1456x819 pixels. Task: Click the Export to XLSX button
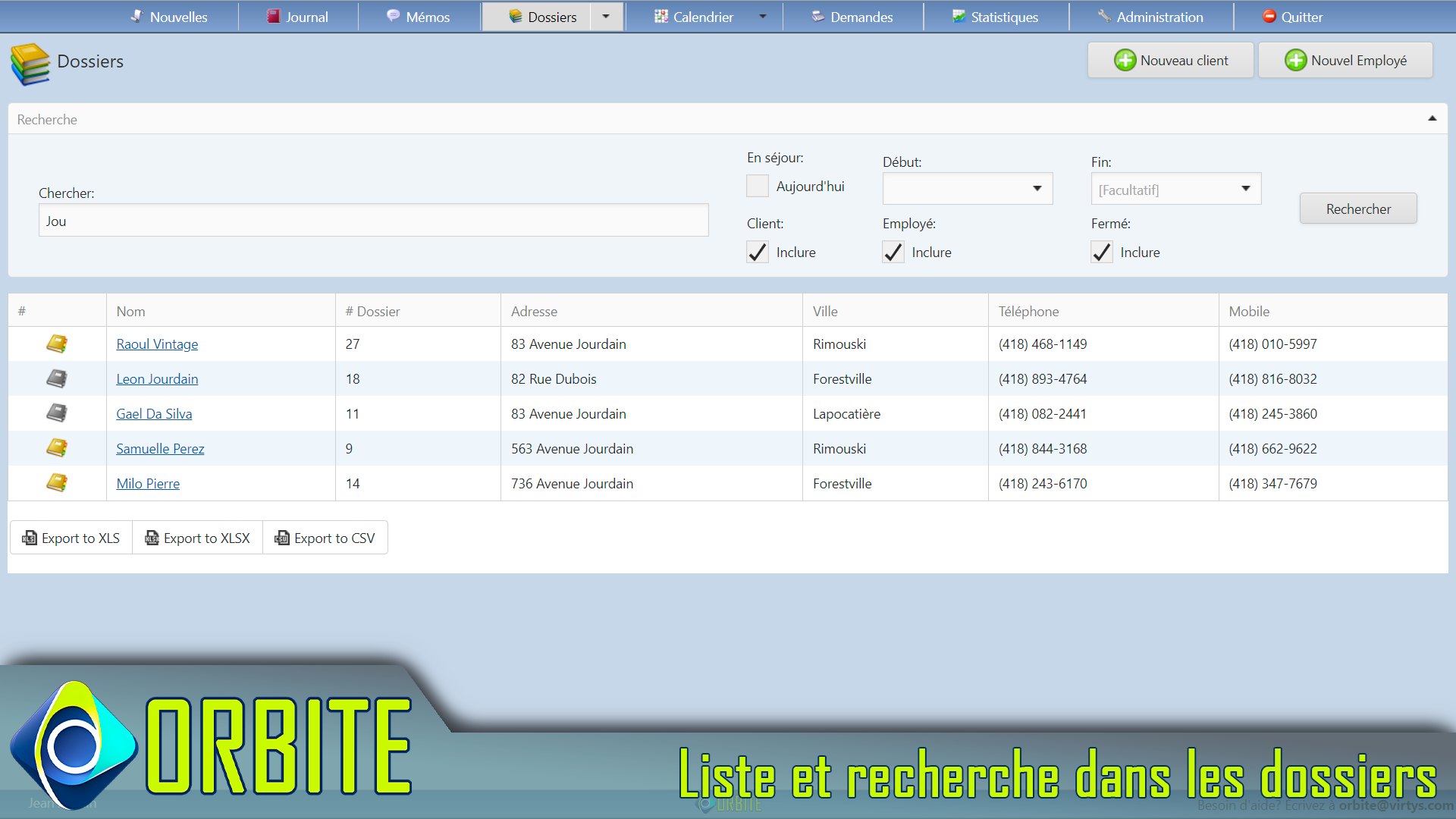pyautogui.click(x=197, y=538)
